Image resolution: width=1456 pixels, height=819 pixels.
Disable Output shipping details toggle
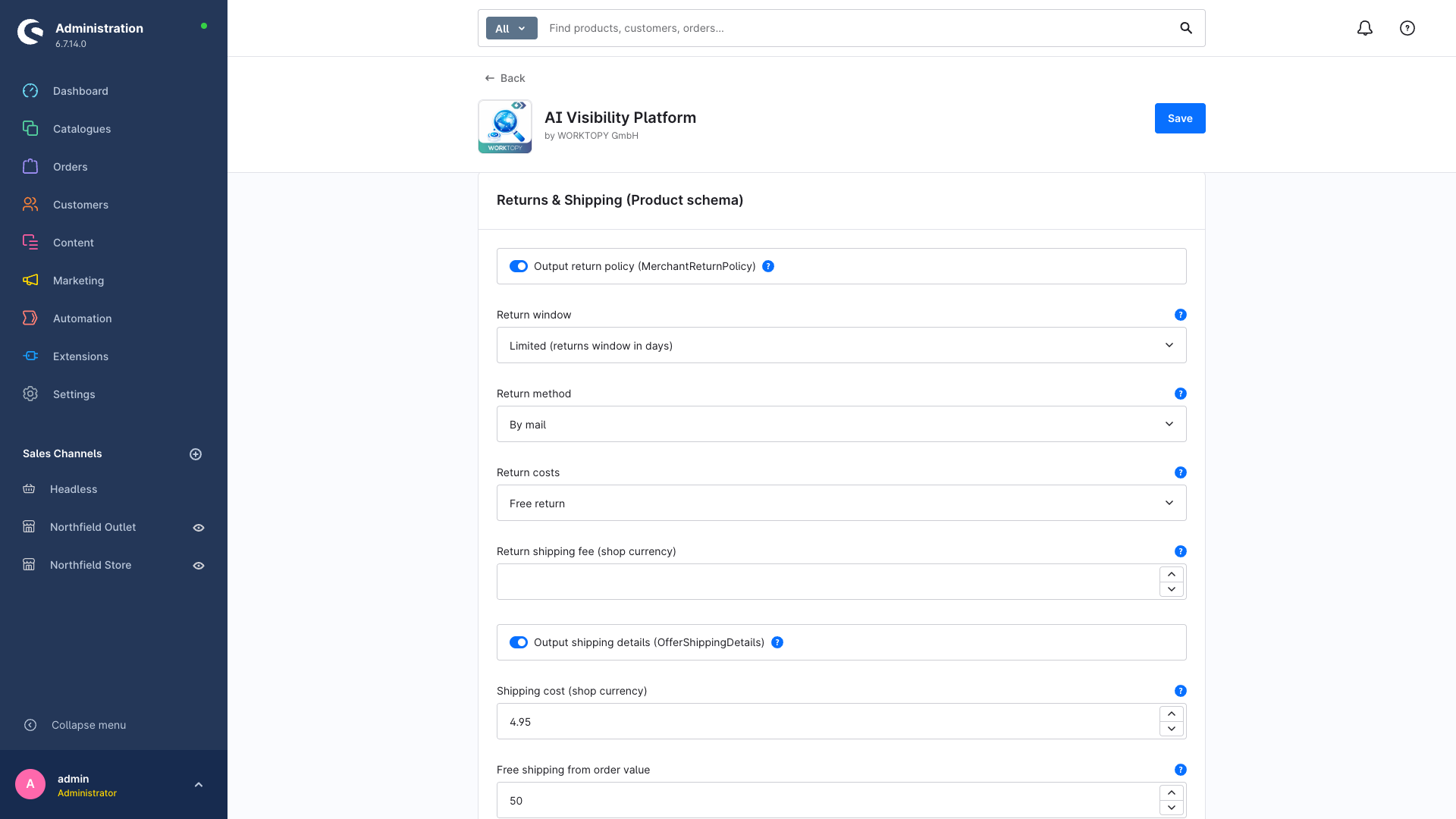tap(519, 642)
